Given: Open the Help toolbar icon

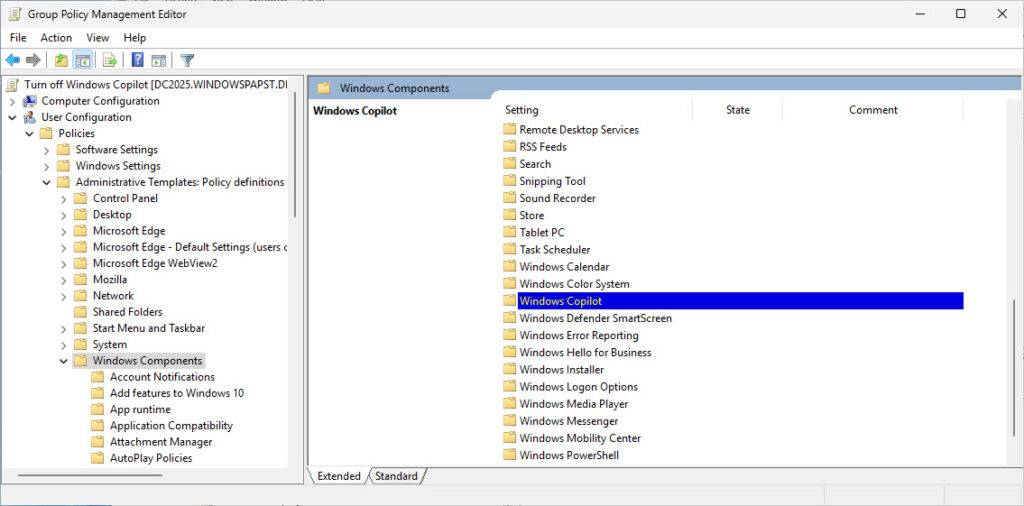Looking at the screenshot, I should 138,61.
